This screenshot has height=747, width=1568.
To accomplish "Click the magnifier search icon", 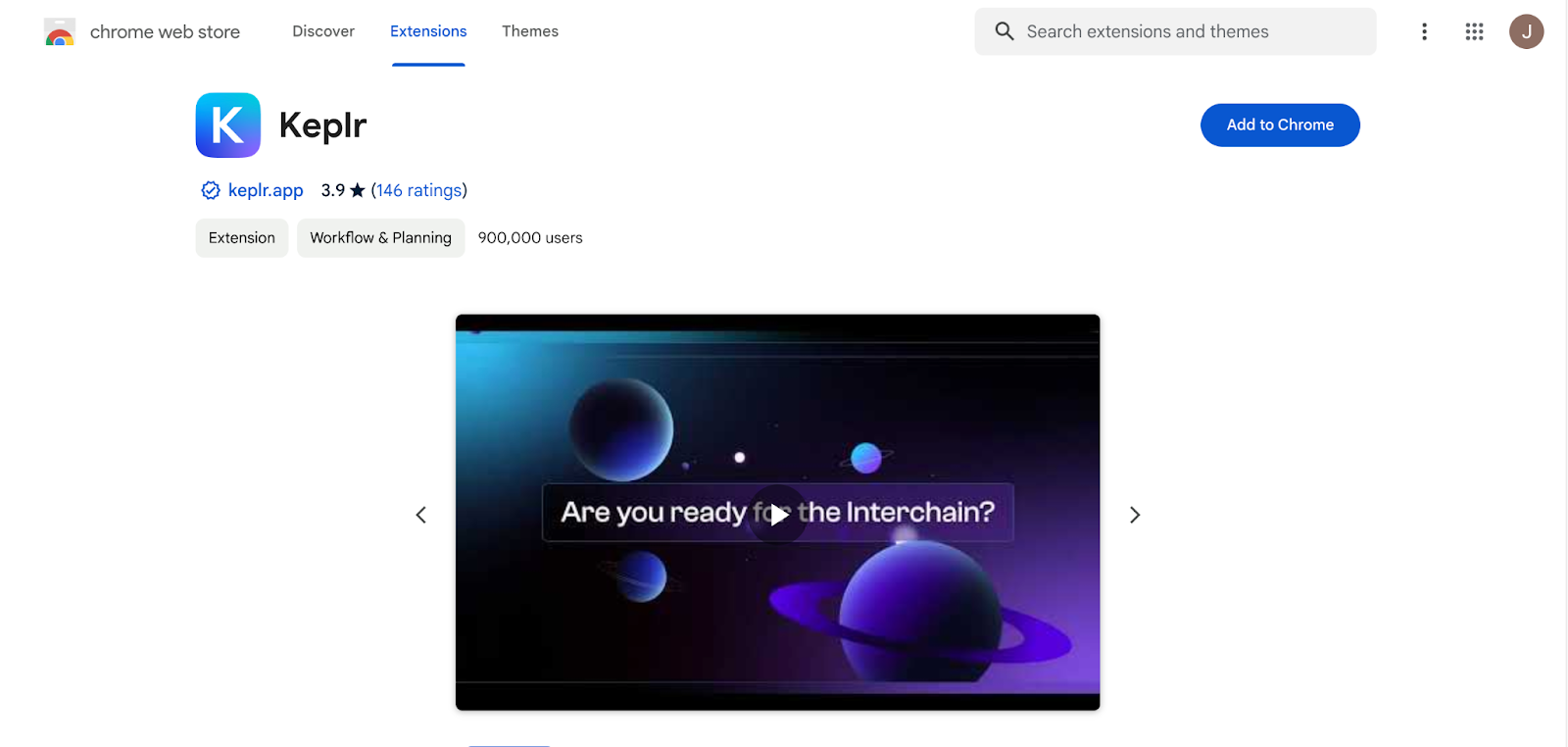I will [x=1004, y=31].
